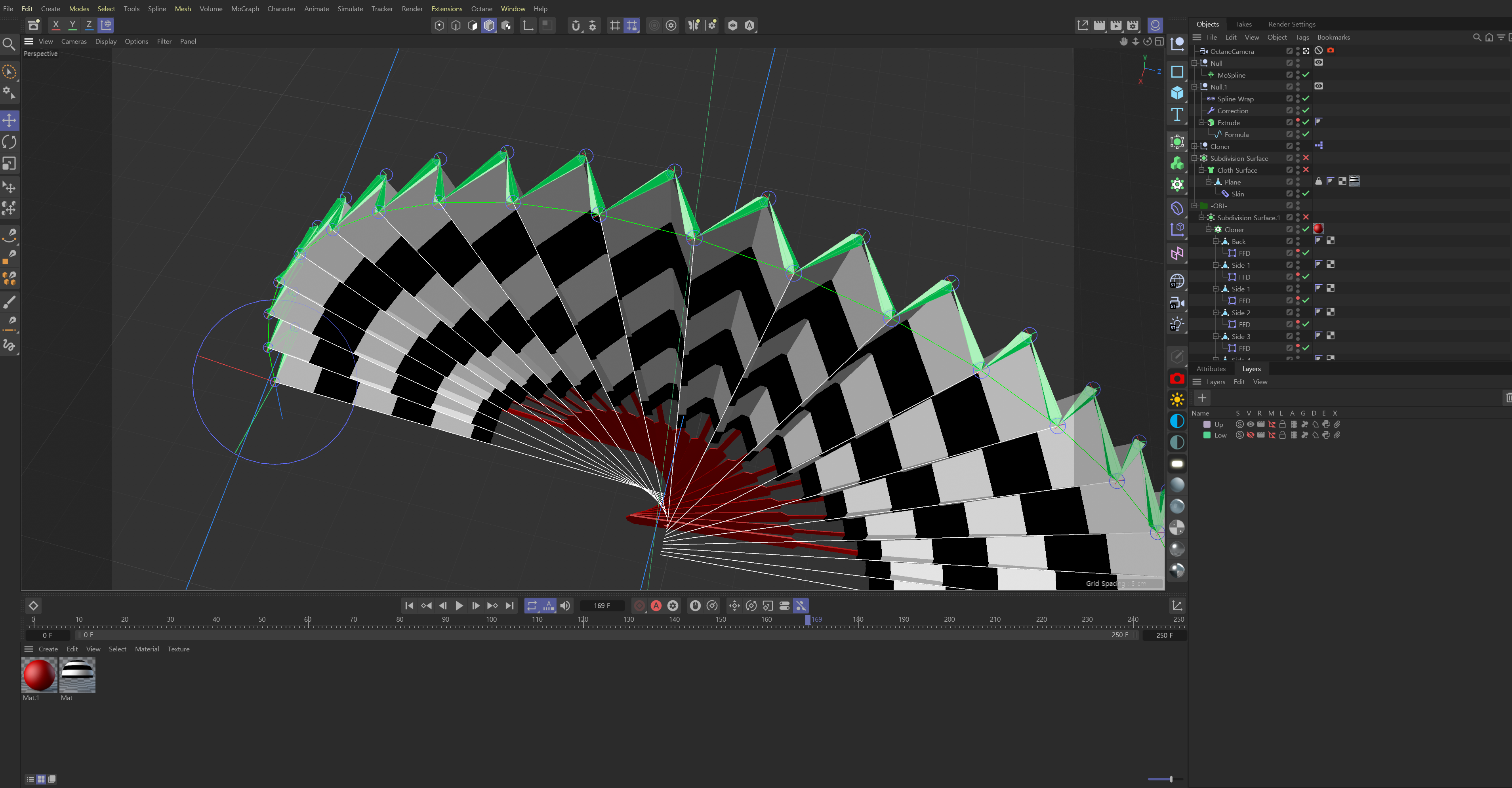1512x788 pixels.
Task: Enable the Subdivision Surface red X toggle
Action: (x=1306, y=158)
